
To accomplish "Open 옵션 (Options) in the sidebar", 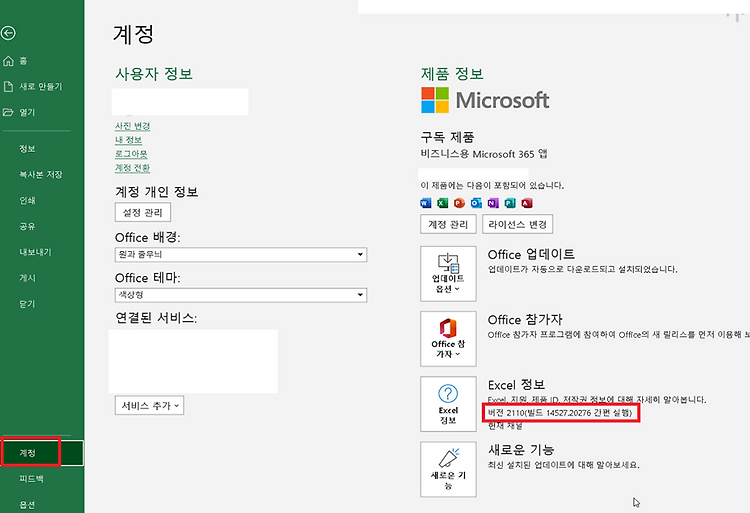I will (27, 504).
